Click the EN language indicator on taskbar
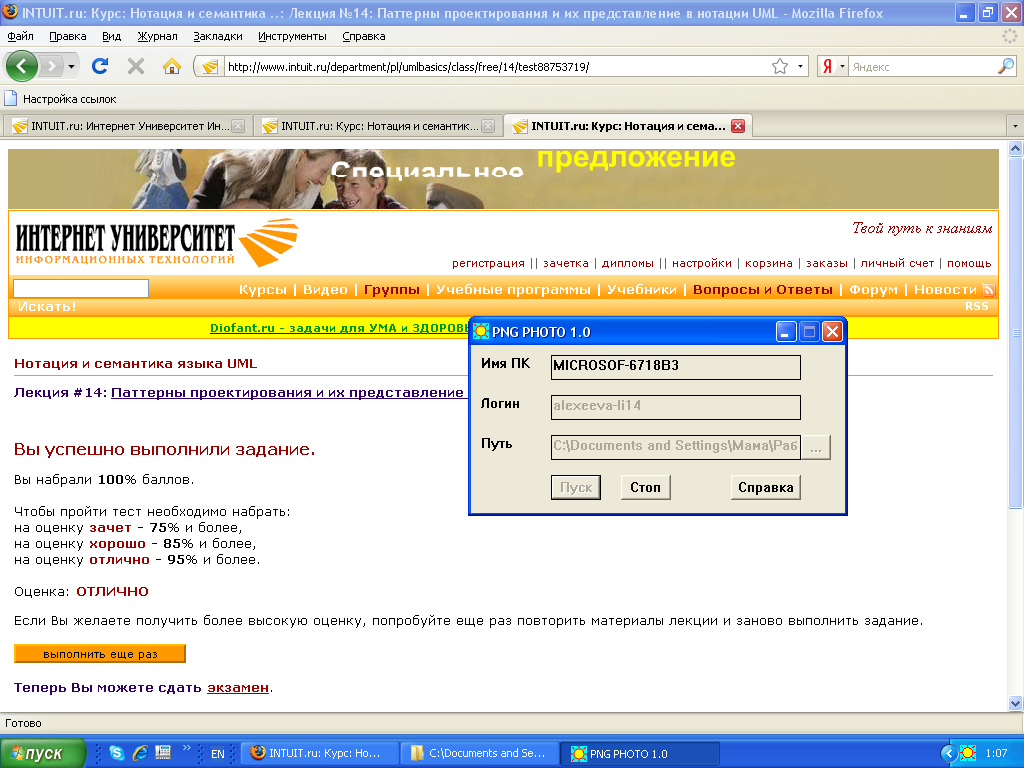This screenshot has height=768, width=1024. tap(217, 754)
